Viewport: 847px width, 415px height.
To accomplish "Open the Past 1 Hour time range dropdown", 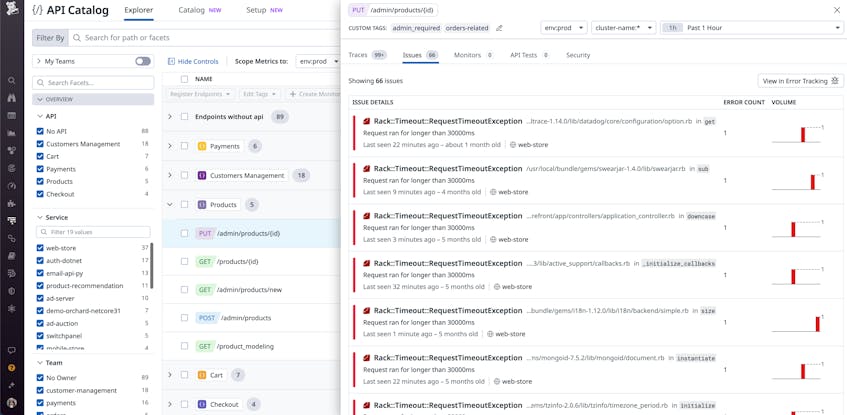I will [751, 28].
